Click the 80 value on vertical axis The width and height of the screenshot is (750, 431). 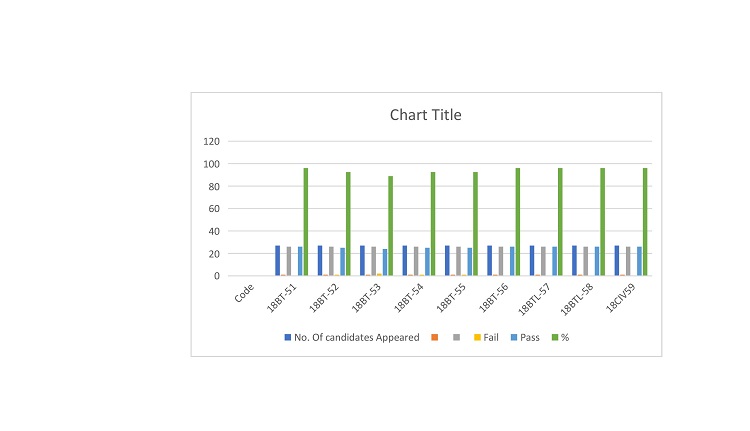(214, 187)
